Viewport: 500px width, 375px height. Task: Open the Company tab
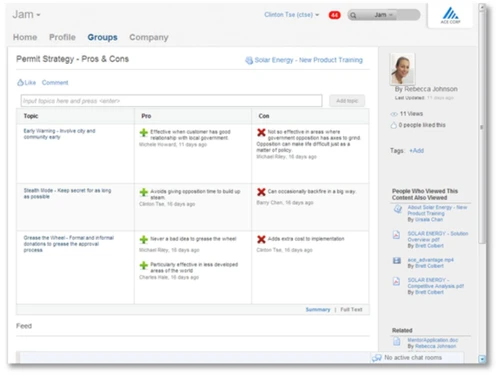[x=149, y=37]
